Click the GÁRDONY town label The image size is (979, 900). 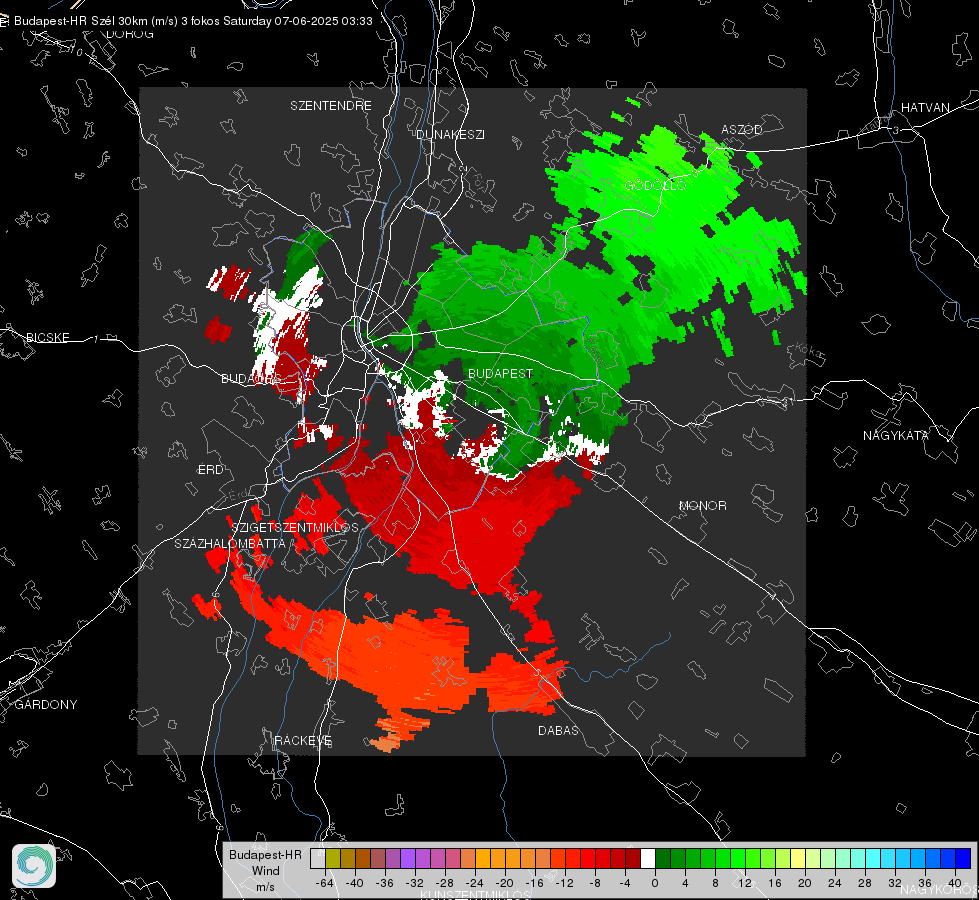pyautogui.click(x=46, y=705)
